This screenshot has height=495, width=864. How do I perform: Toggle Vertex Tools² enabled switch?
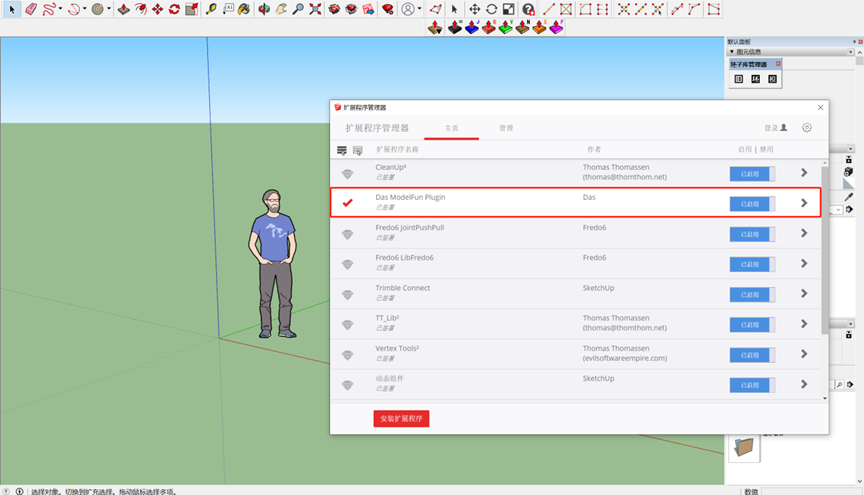pyautogui.click(x=752, y=355)
